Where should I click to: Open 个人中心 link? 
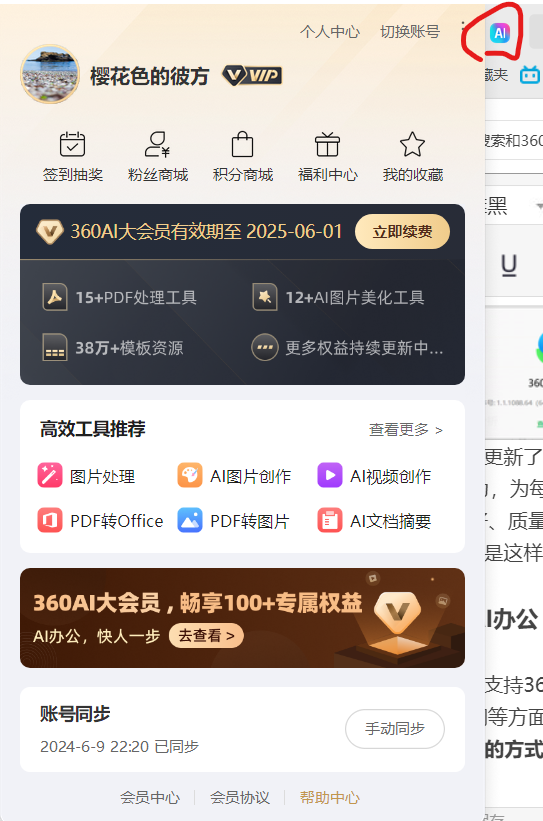[x=330, y=32]
